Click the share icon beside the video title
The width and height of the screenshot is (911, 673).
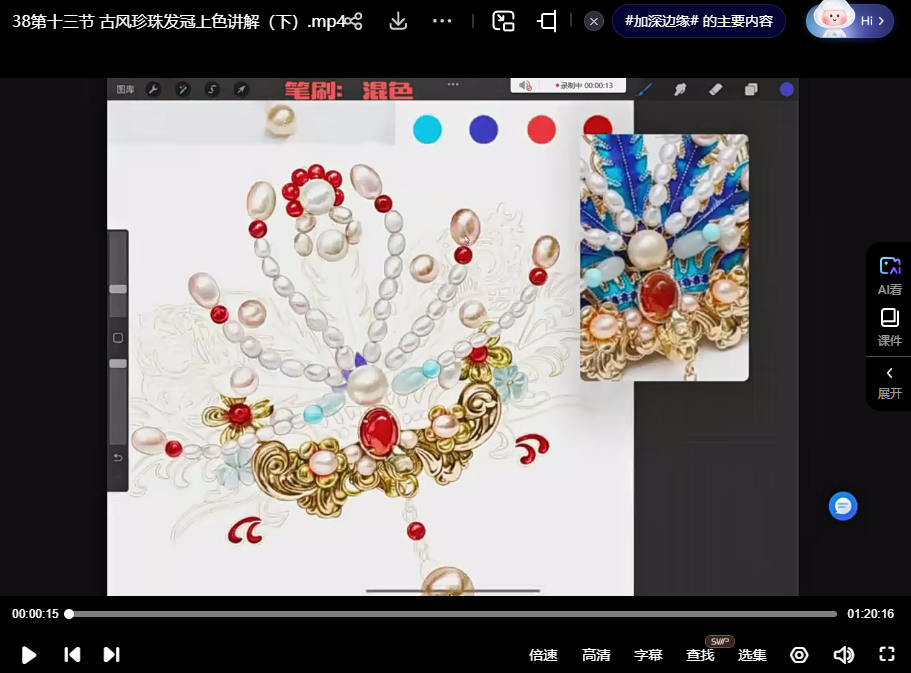353,22
